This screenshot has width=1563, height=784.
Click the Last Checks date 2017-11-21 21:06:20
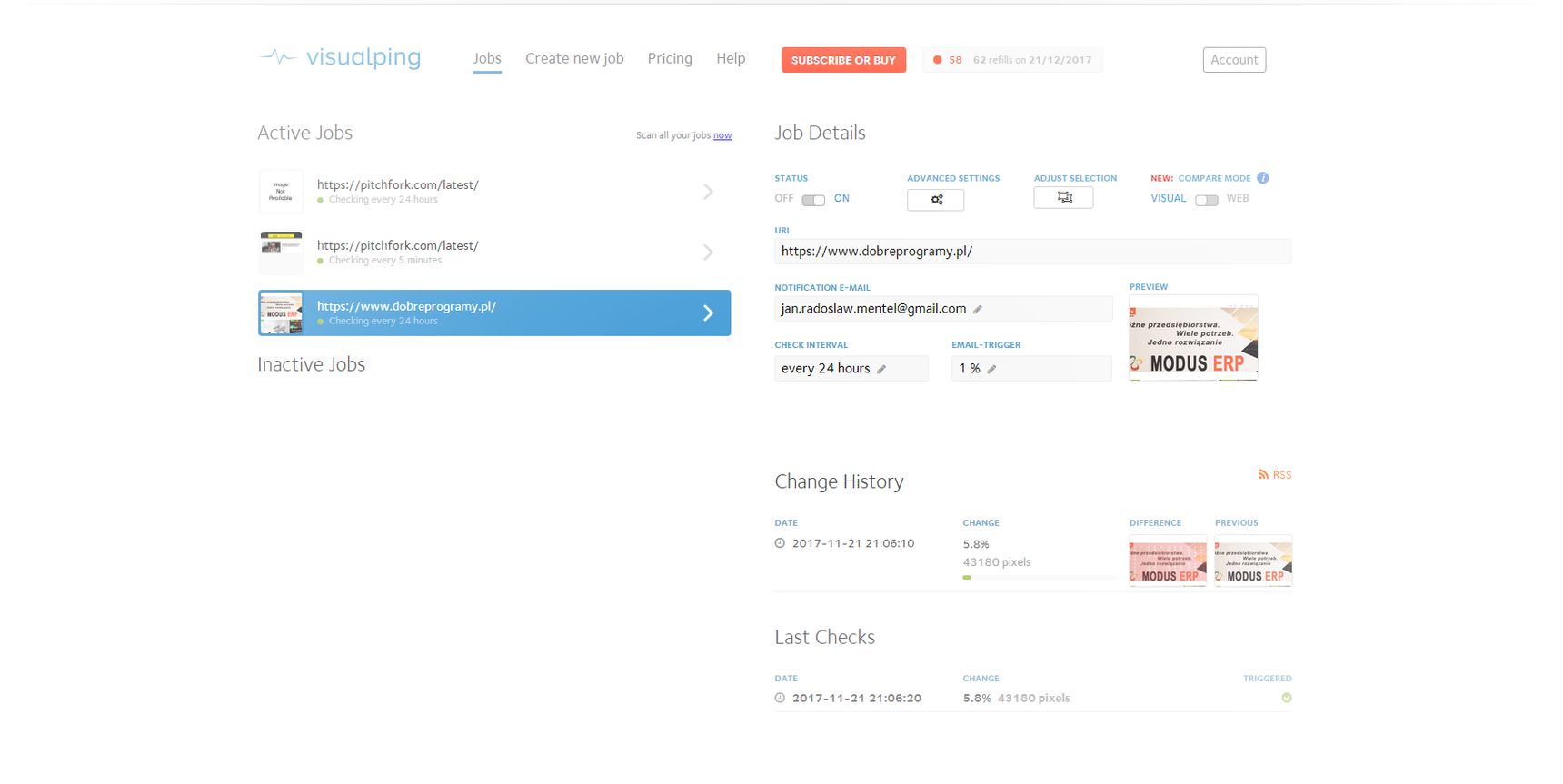(x=857, y=699)
